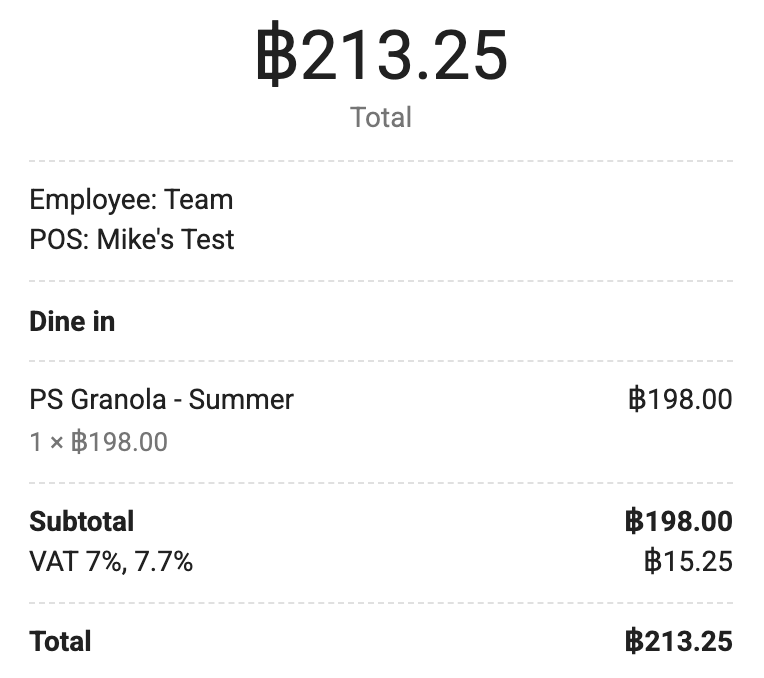This screenshot has height=678, width=764.
Task: Select the Subtotal label
Action: (81, 522)
